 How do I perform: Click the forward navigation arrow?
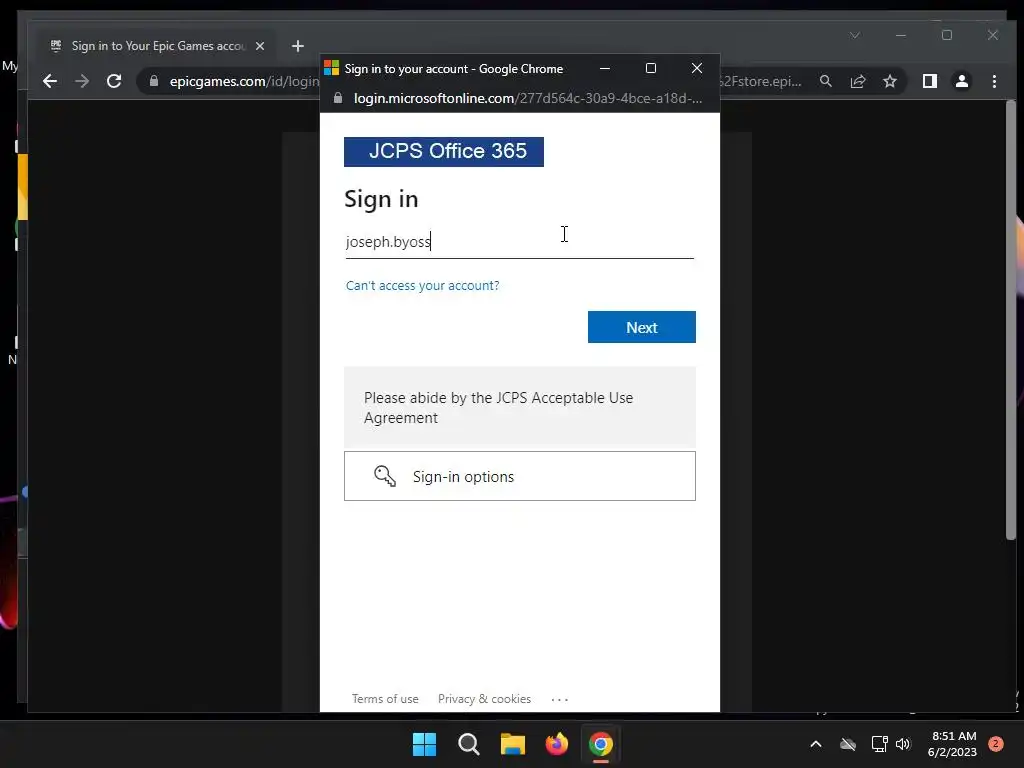(x=82, y=81)
